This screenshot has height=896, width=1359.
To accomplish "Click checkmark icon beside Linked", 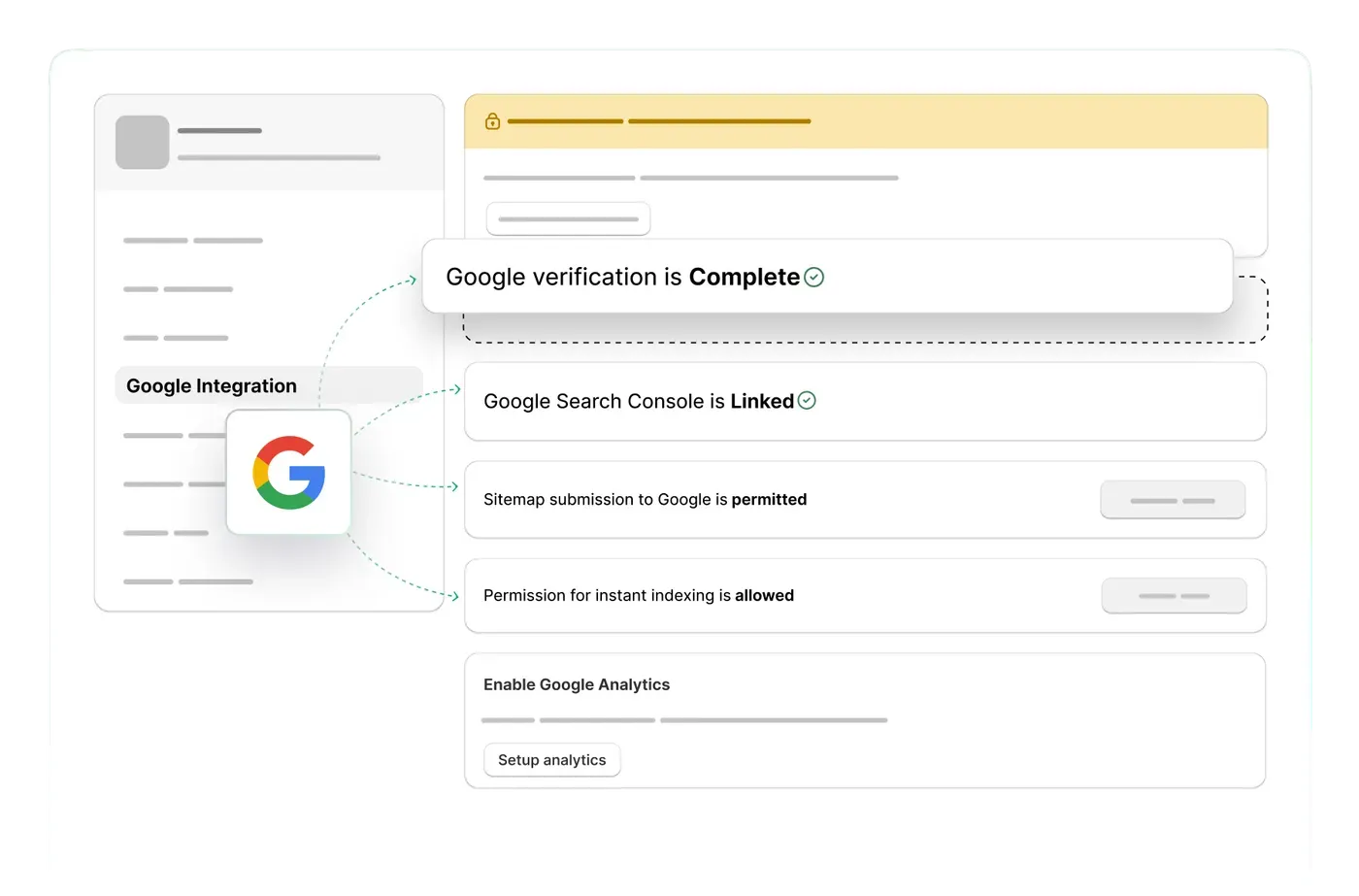I will coord(807,401).
